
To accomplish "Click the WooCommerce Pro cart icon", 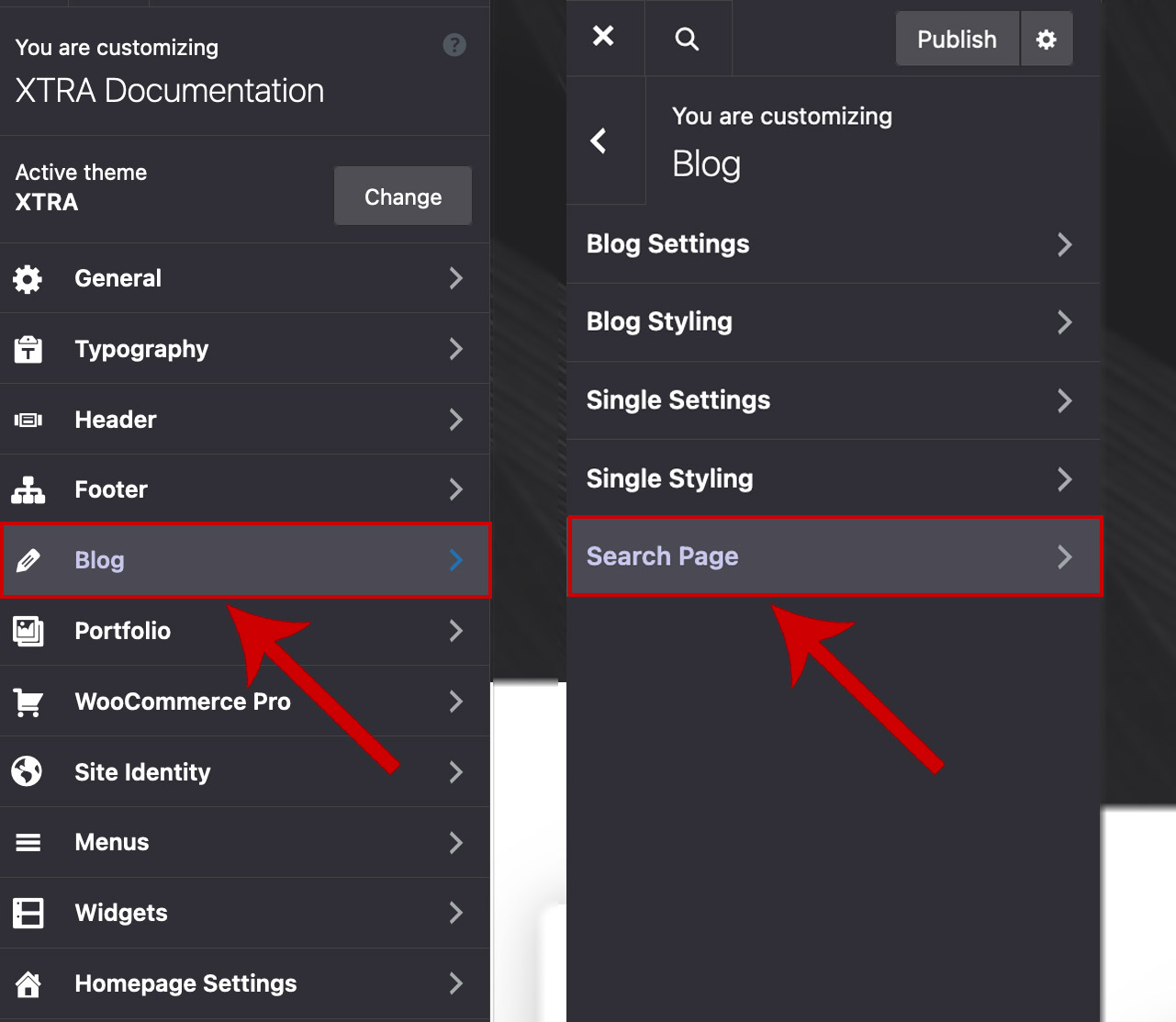I will [28, 702].
